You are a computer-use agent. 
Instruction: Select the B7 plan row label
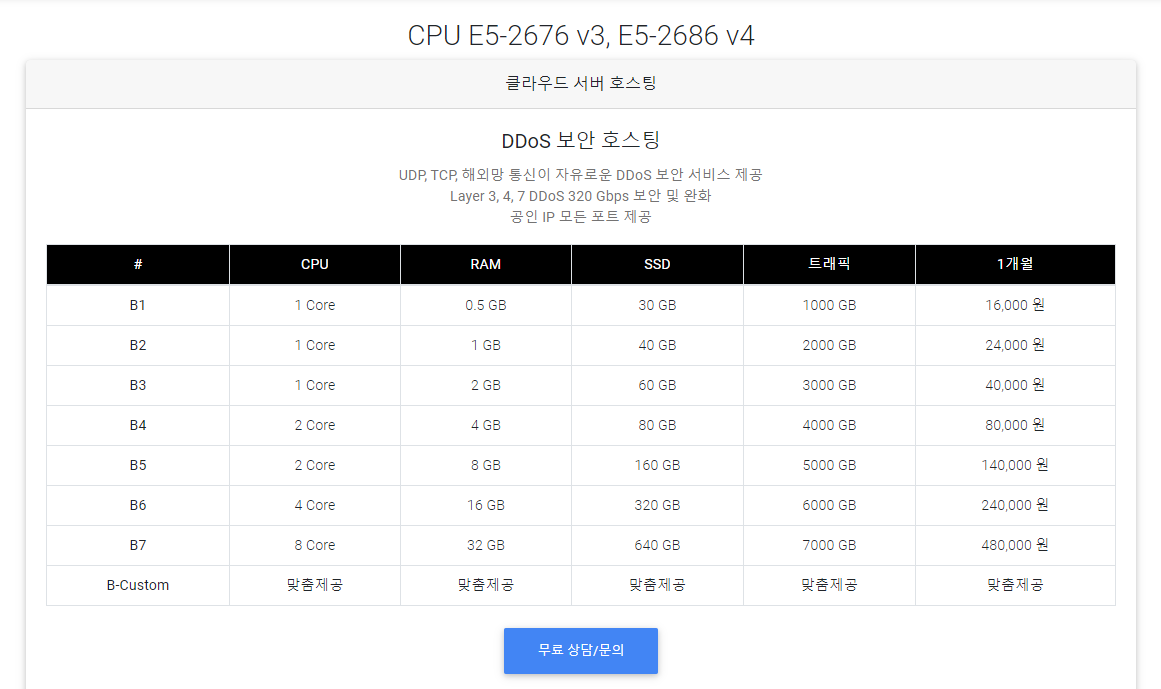point(138,545)
